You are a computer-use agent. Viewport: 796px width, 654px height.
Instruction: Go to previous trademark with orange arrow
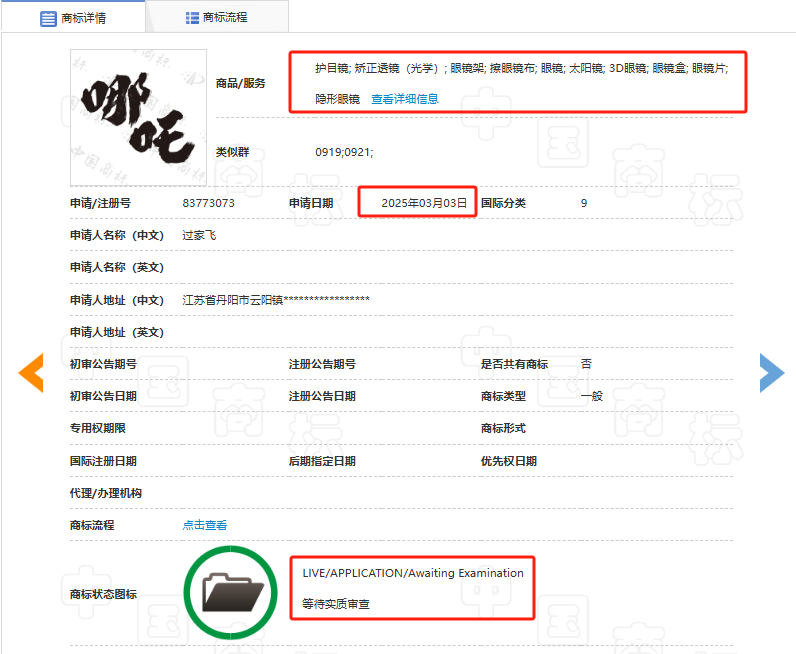tap(31, 372)
